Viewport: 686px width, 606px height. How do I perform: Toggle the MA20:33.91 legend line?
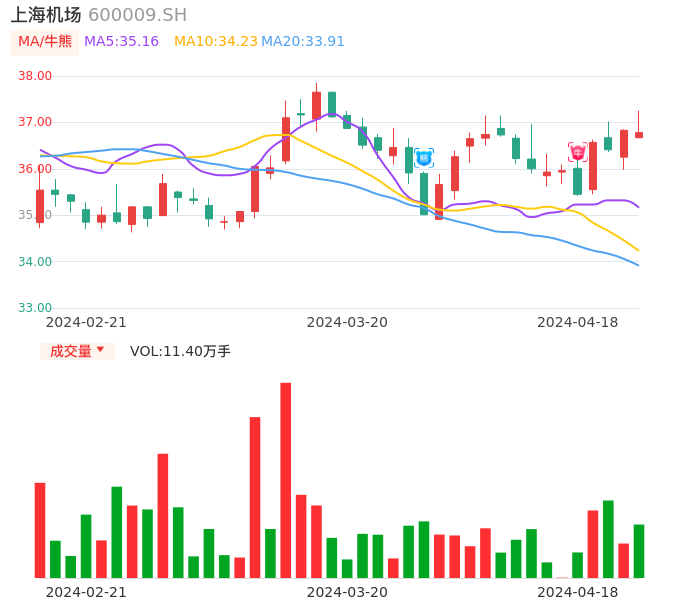(x=303, y=42)
